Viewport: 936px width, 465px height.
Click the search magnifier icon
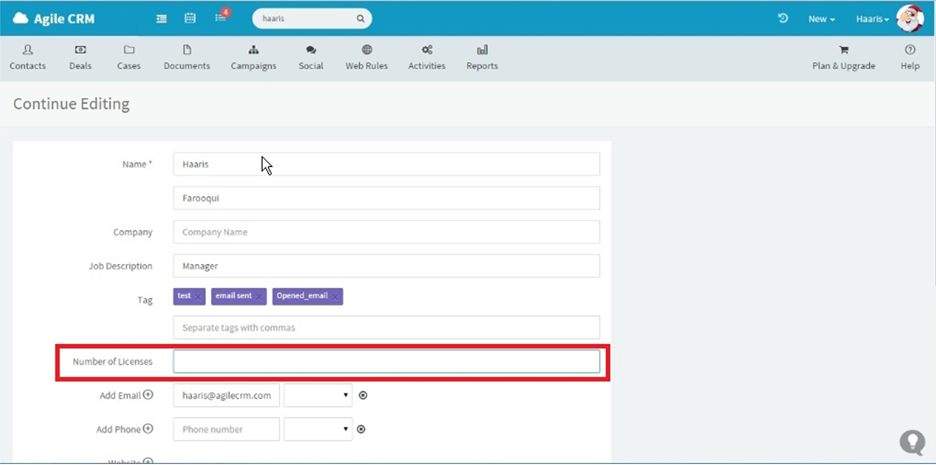coord(361,19)
